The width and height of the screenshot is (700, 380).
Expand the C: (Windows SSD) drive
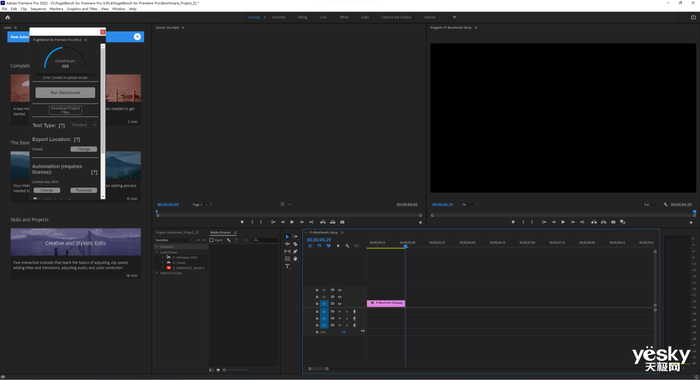(x=163, y=258)
